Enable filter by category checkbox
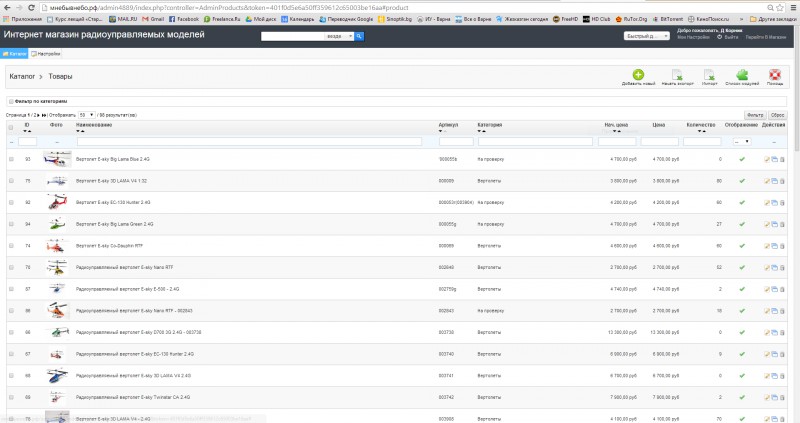 click(x=11, y=102)
